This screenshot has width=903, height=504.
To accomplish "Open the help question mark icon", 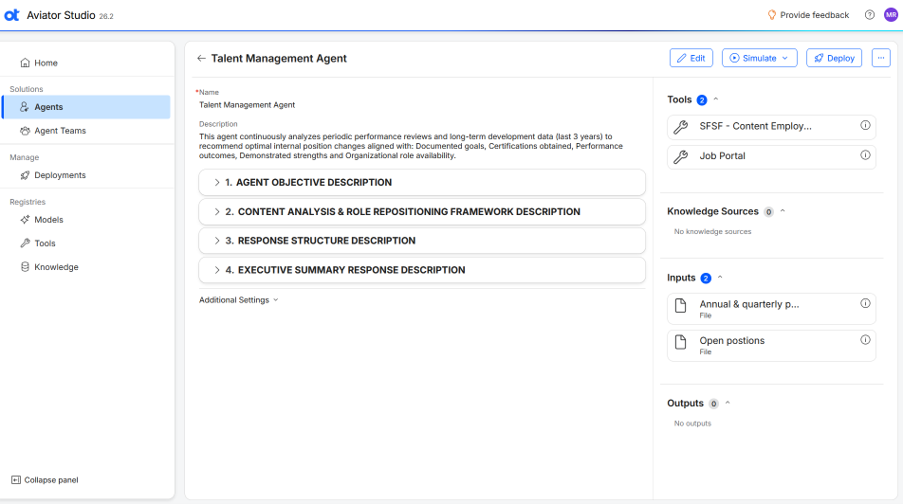I will [870, 15].
